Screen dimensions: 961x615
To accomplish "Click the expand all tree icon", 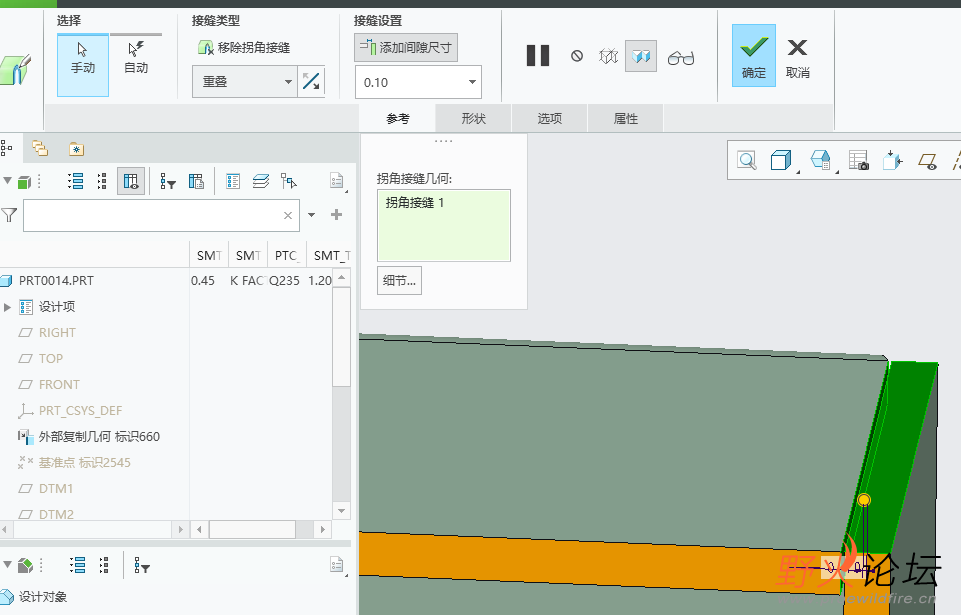I will 75,181.
